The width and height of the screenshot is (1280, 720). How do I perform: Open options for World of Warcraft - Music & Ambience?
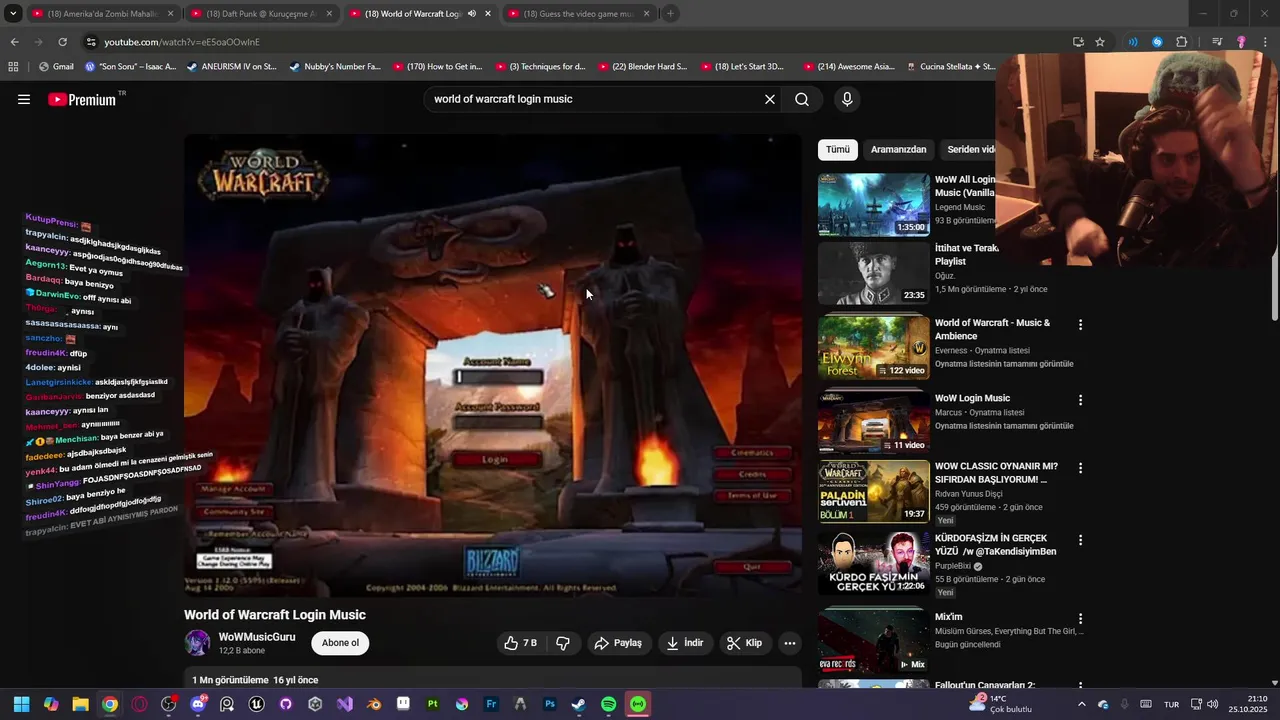(x=1080, y=325)
